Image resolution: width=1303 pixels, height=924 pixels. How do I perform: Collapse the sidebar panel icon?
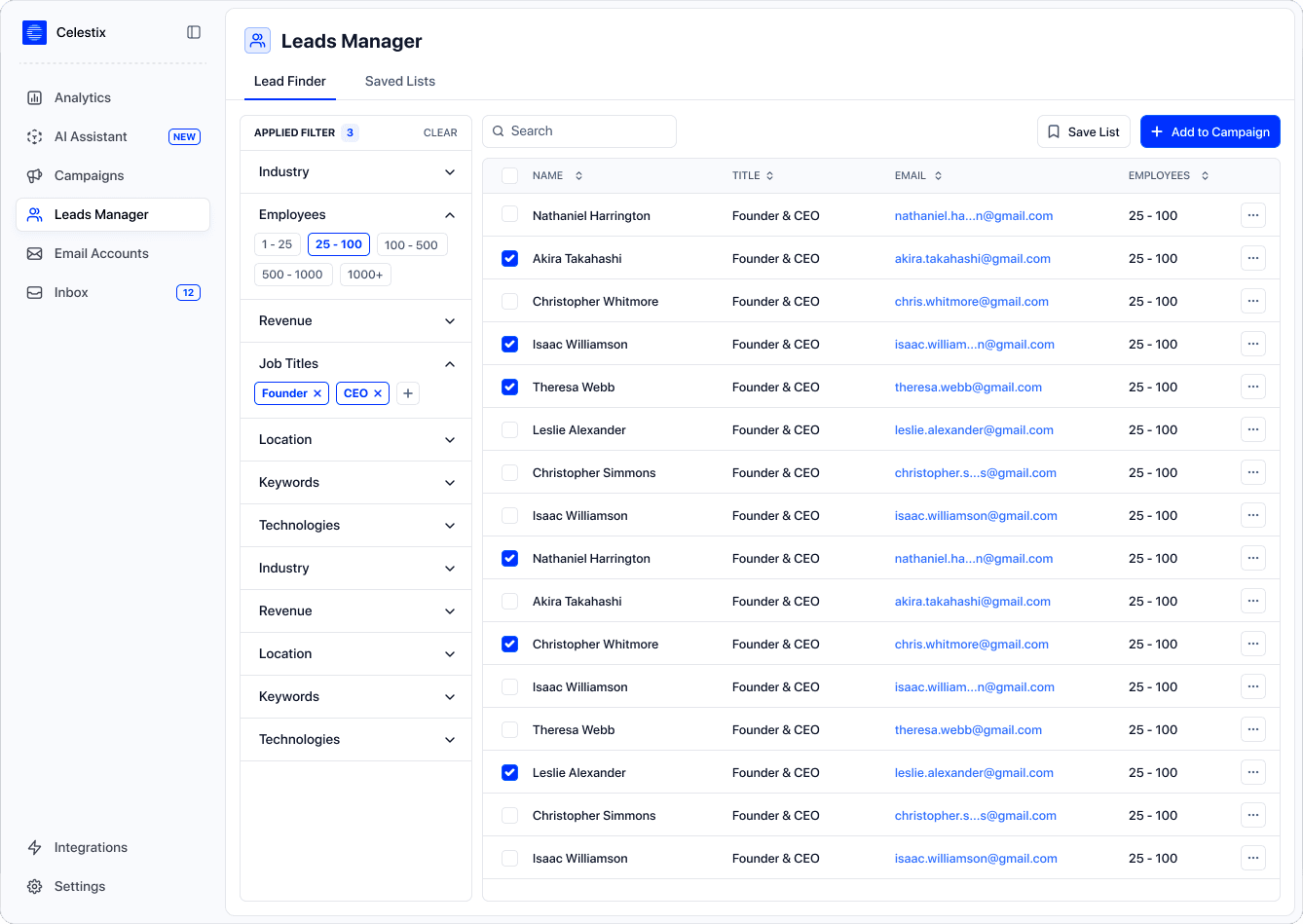pos(194,32)
